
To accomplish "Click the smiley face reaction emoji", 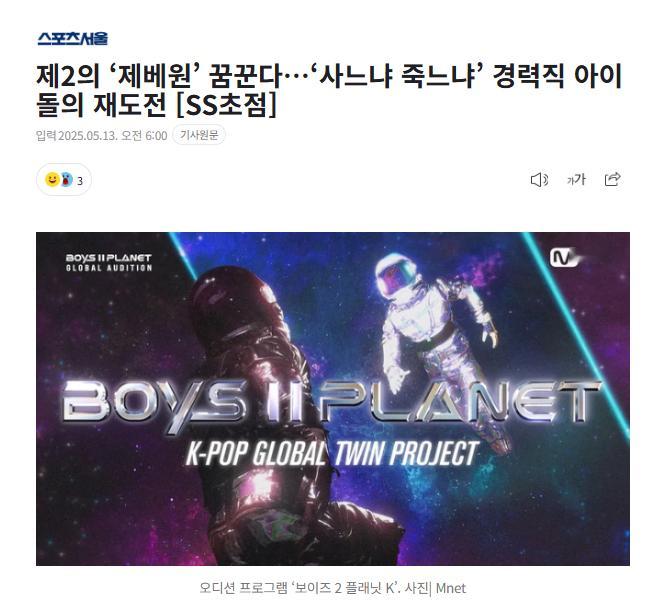I will pos(52,180).
